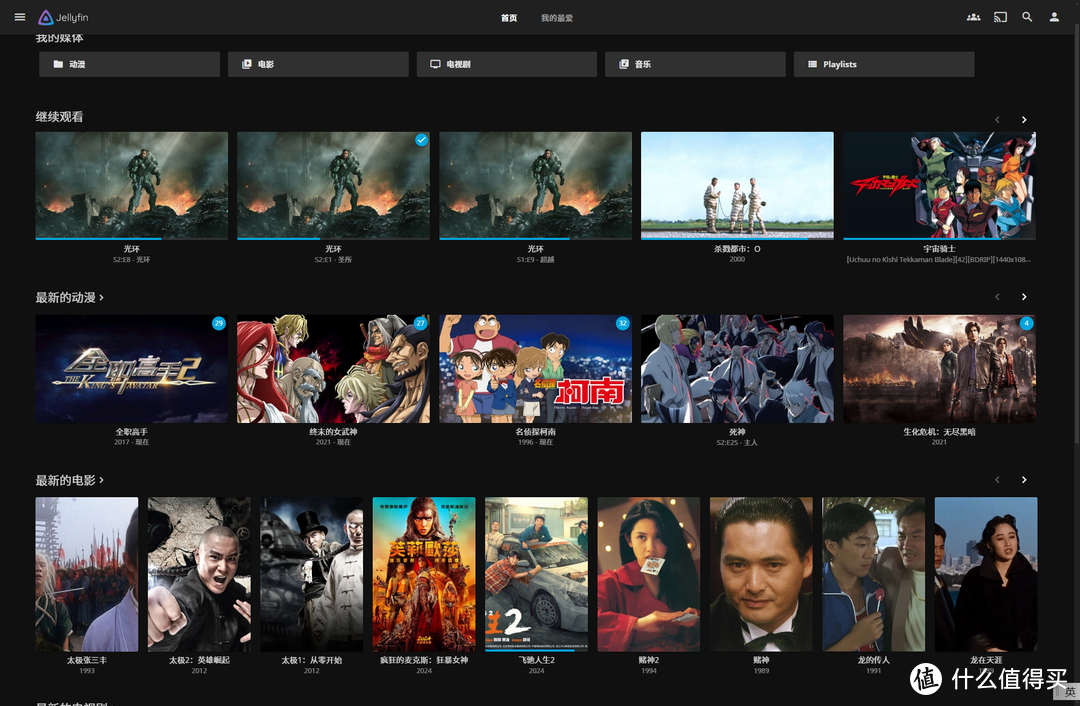Click the TV icon in 电视剧 button
1080x706 pixels.
click(435, 64)
